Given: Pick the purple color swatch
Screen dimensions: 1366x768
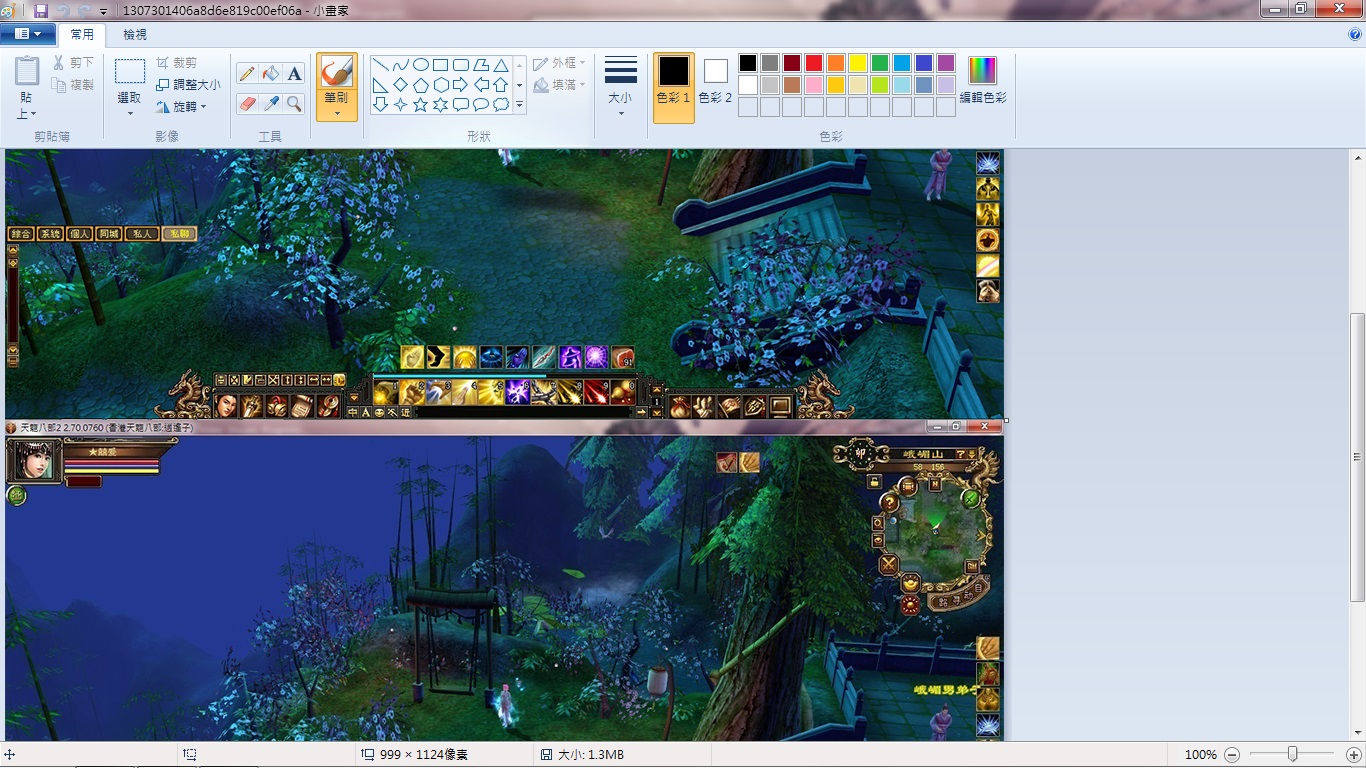Looking at the screenshot, I should click(946, 63).
